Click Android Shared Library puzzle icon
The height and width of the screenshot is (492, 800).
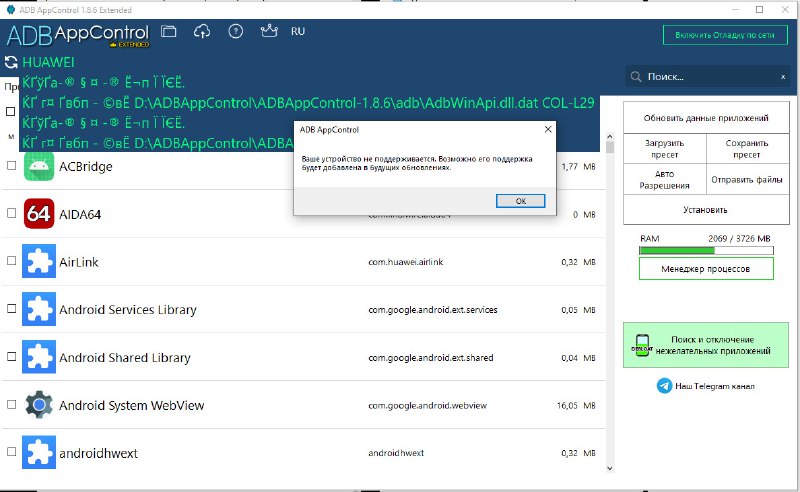39,357
